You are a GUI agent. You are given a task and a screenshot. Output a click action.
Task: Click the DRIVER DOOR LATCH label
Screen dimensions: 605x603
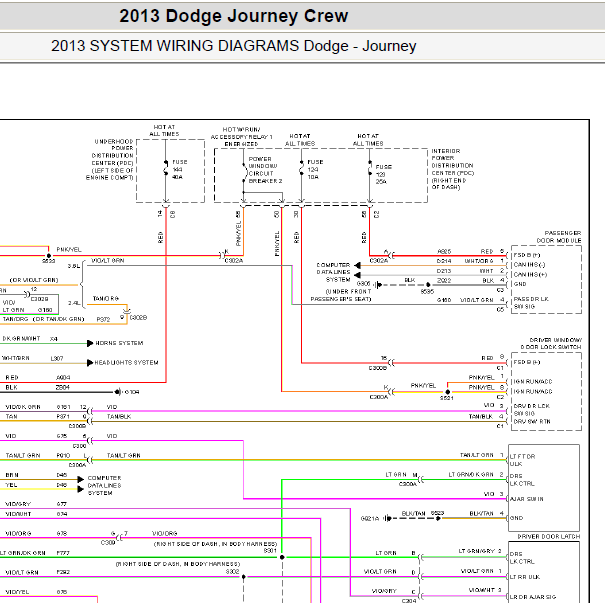tap(548, 536)
